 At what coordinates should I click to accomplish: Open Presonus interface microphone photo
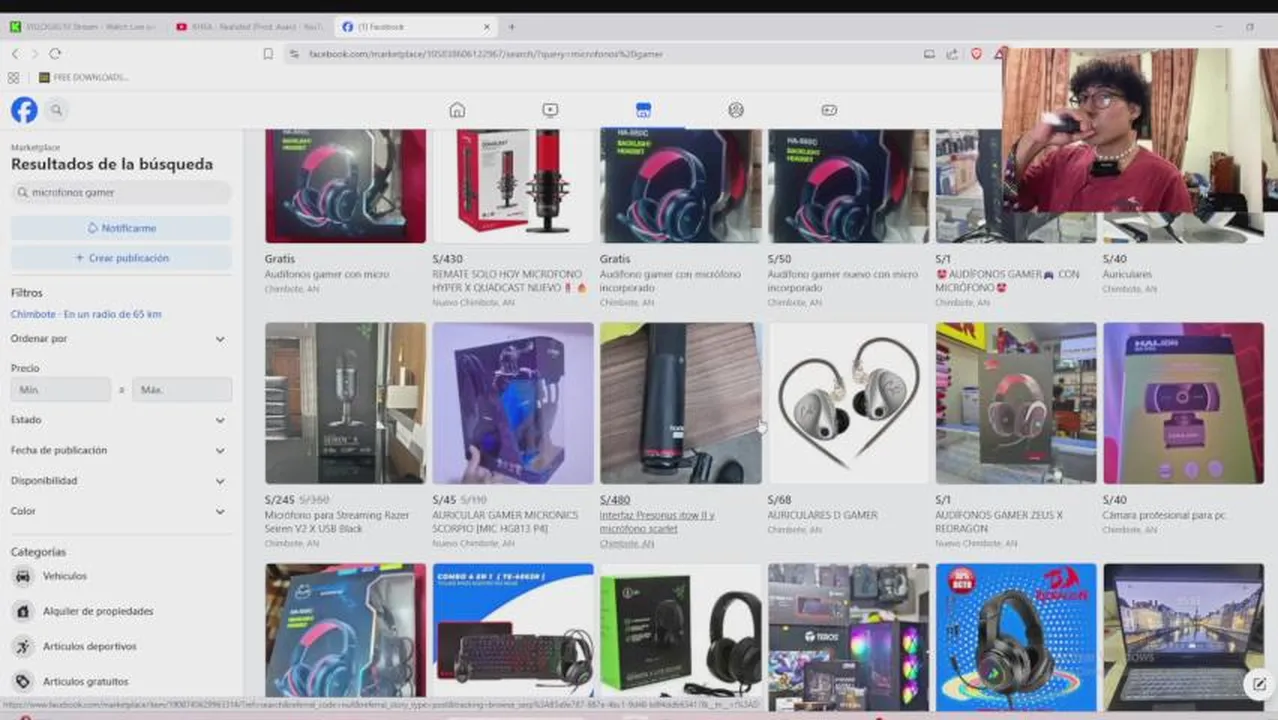pos(681,403)
